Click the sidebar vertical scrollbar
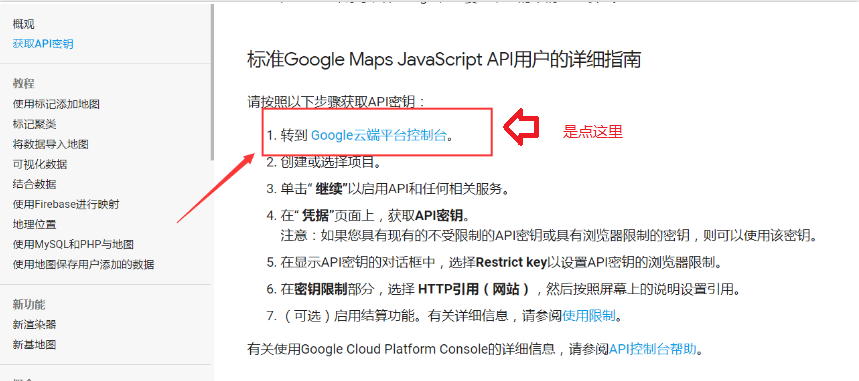 tap(211, 82)
